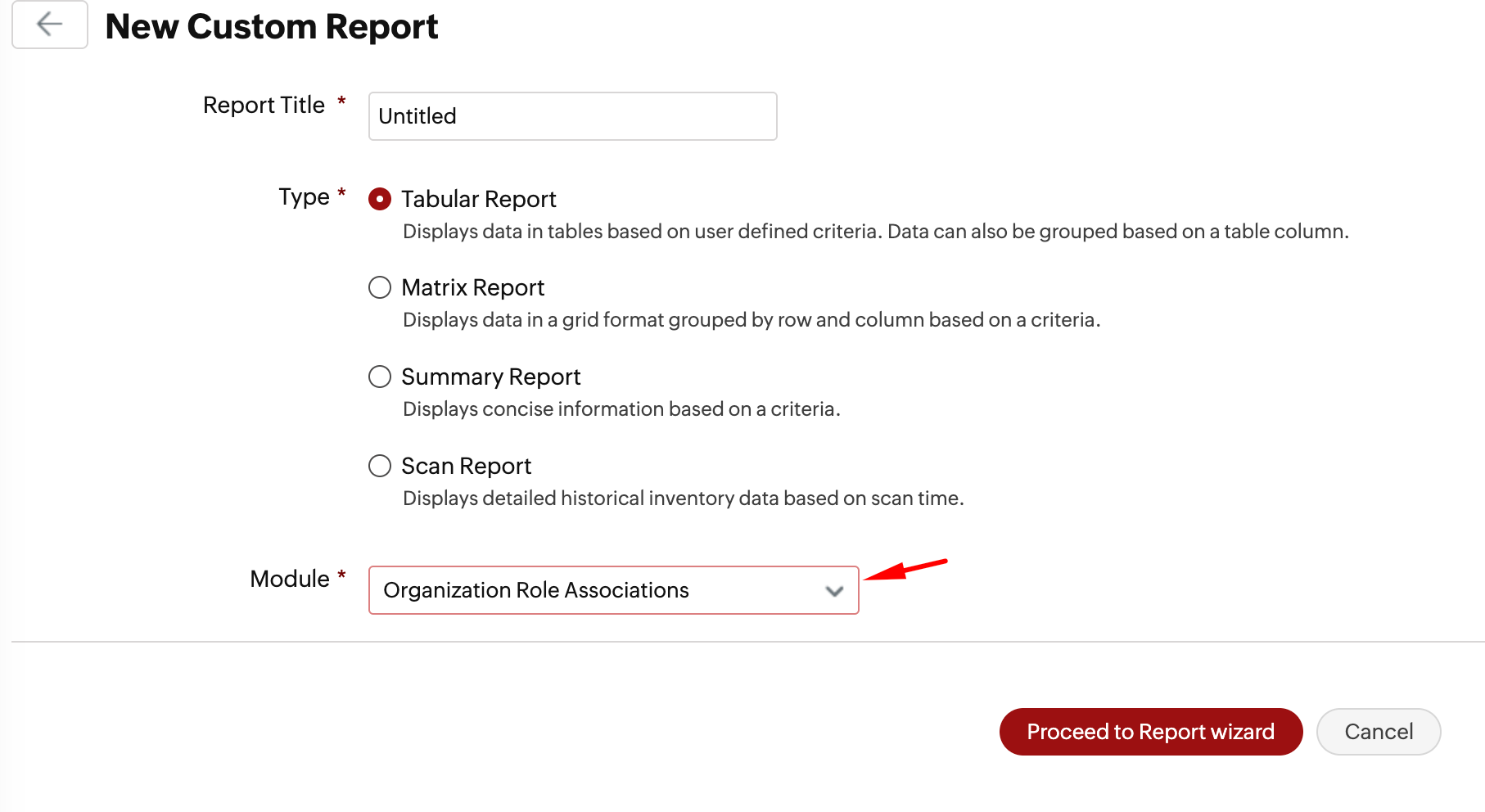The height and width of the screenshot is (812, 1485).
Task: Click Proceed to Report wizard
Action: point(1150,732)
